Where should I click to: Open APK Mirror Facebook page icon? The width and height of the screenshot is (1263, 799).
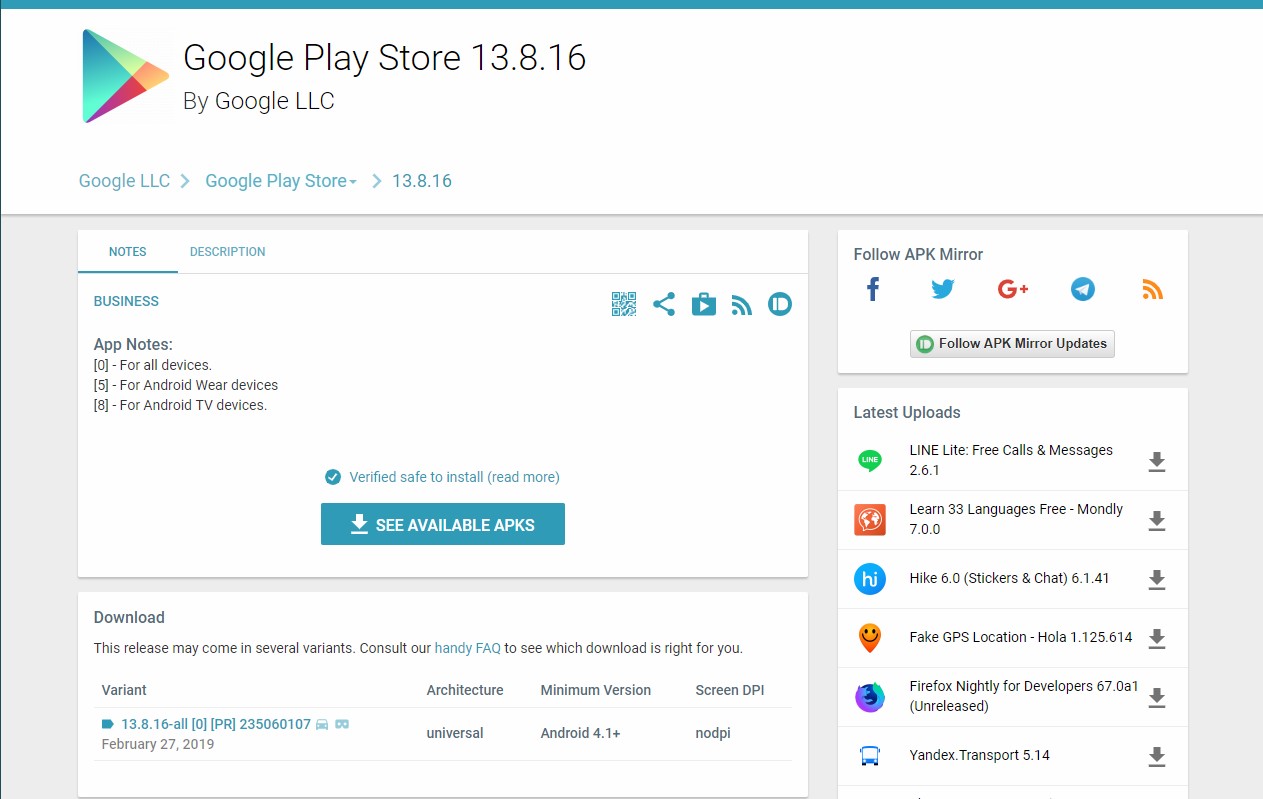[873, 290]
